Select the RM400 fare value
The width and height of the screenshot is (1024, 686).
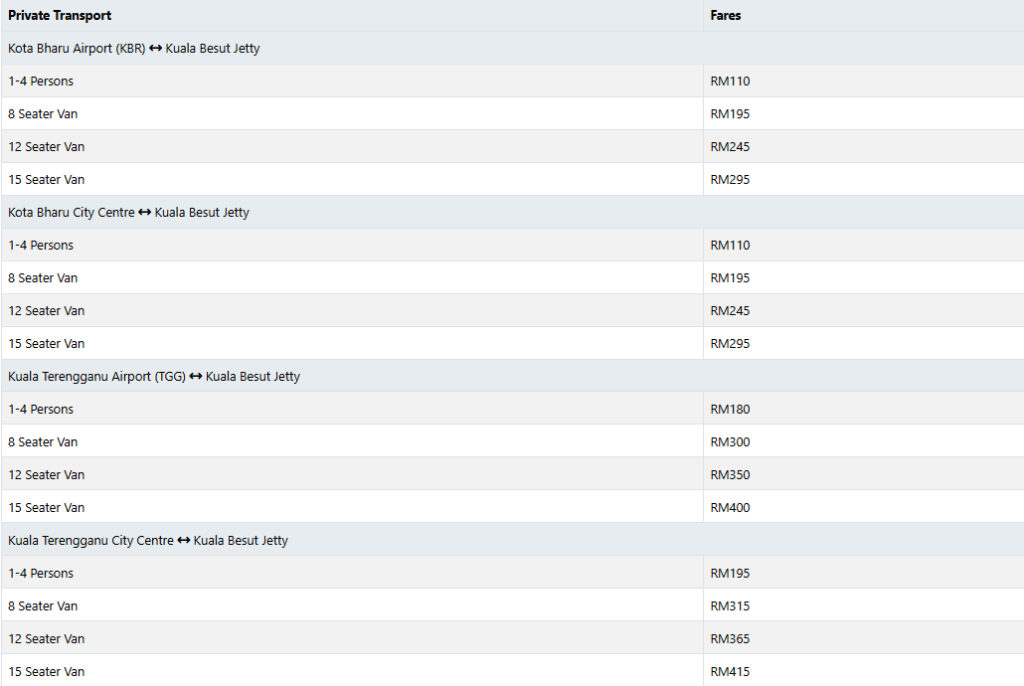click(x=730, y=508)
